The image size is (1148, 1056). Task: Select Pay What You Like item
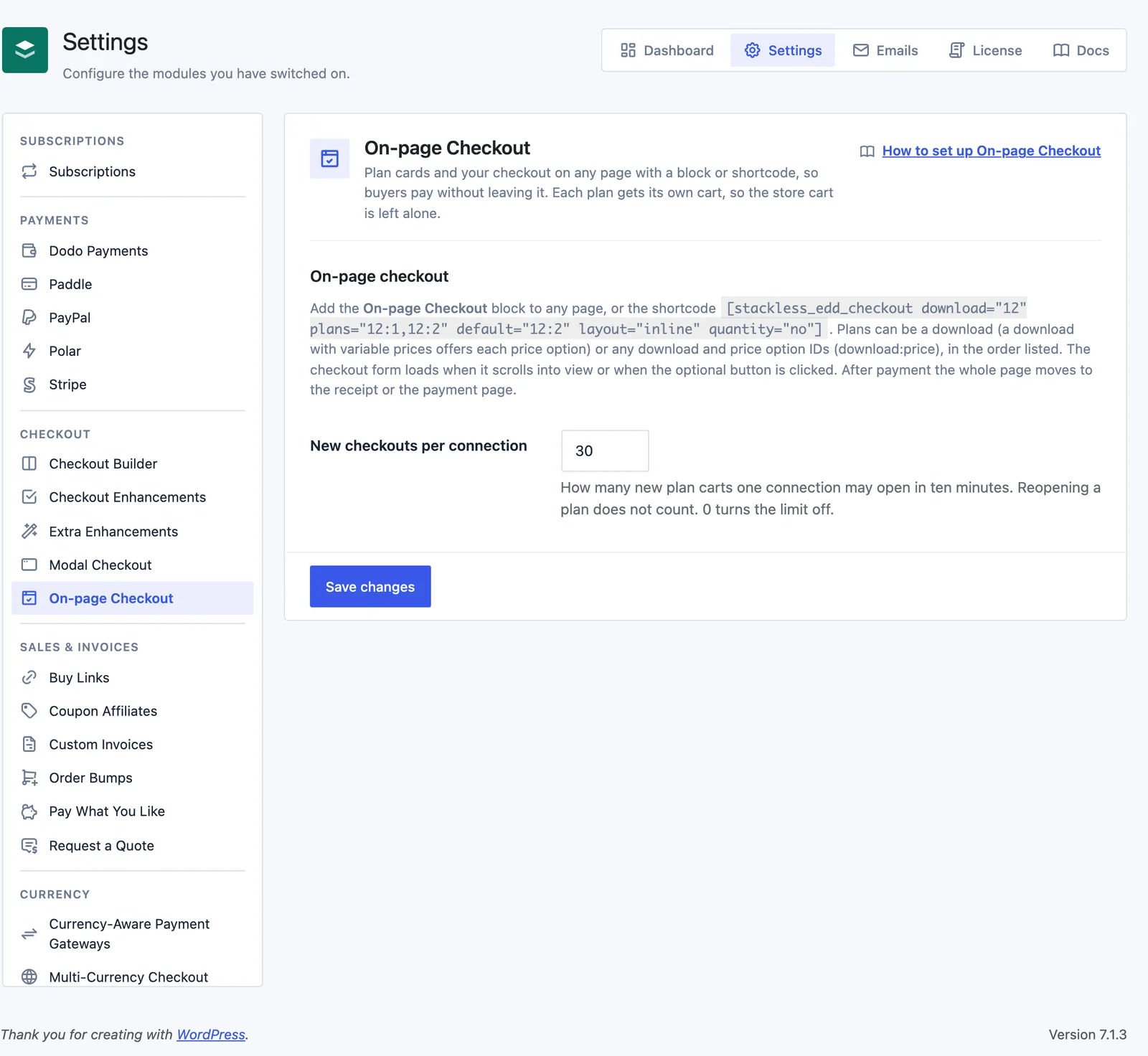click(x=133, y=811)
